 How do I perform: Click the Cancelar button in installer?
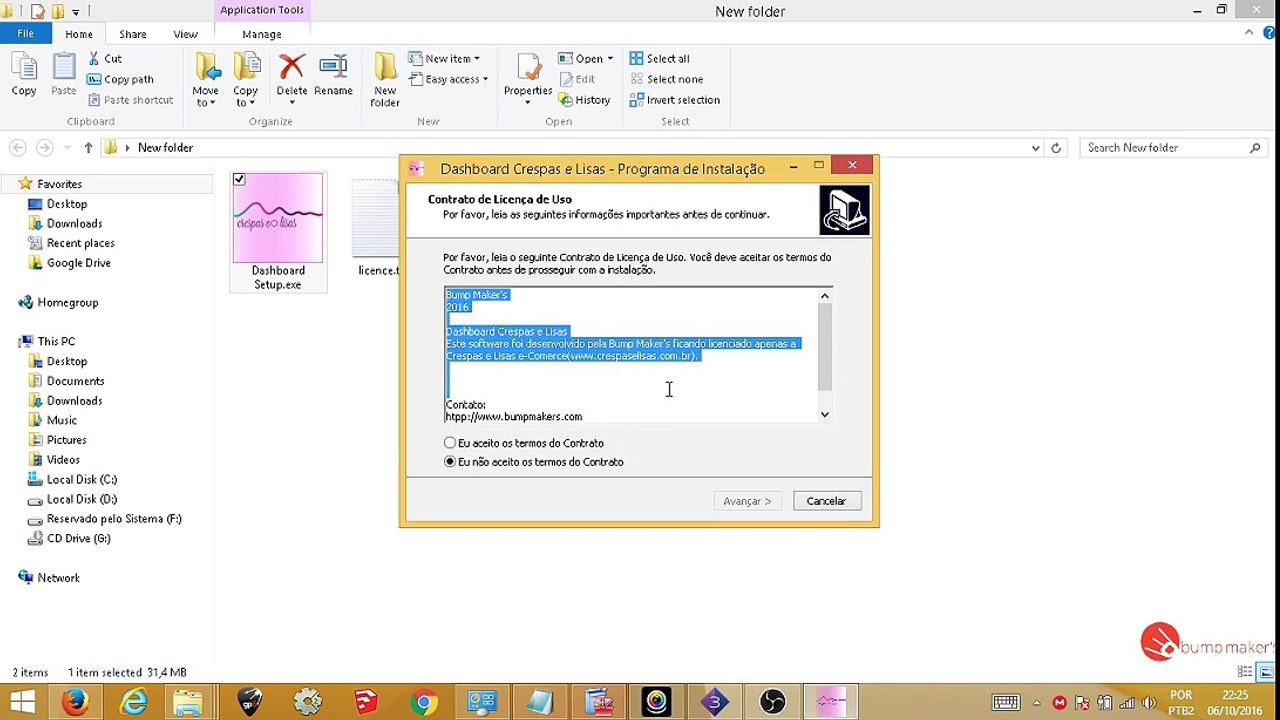pos(826,501)
